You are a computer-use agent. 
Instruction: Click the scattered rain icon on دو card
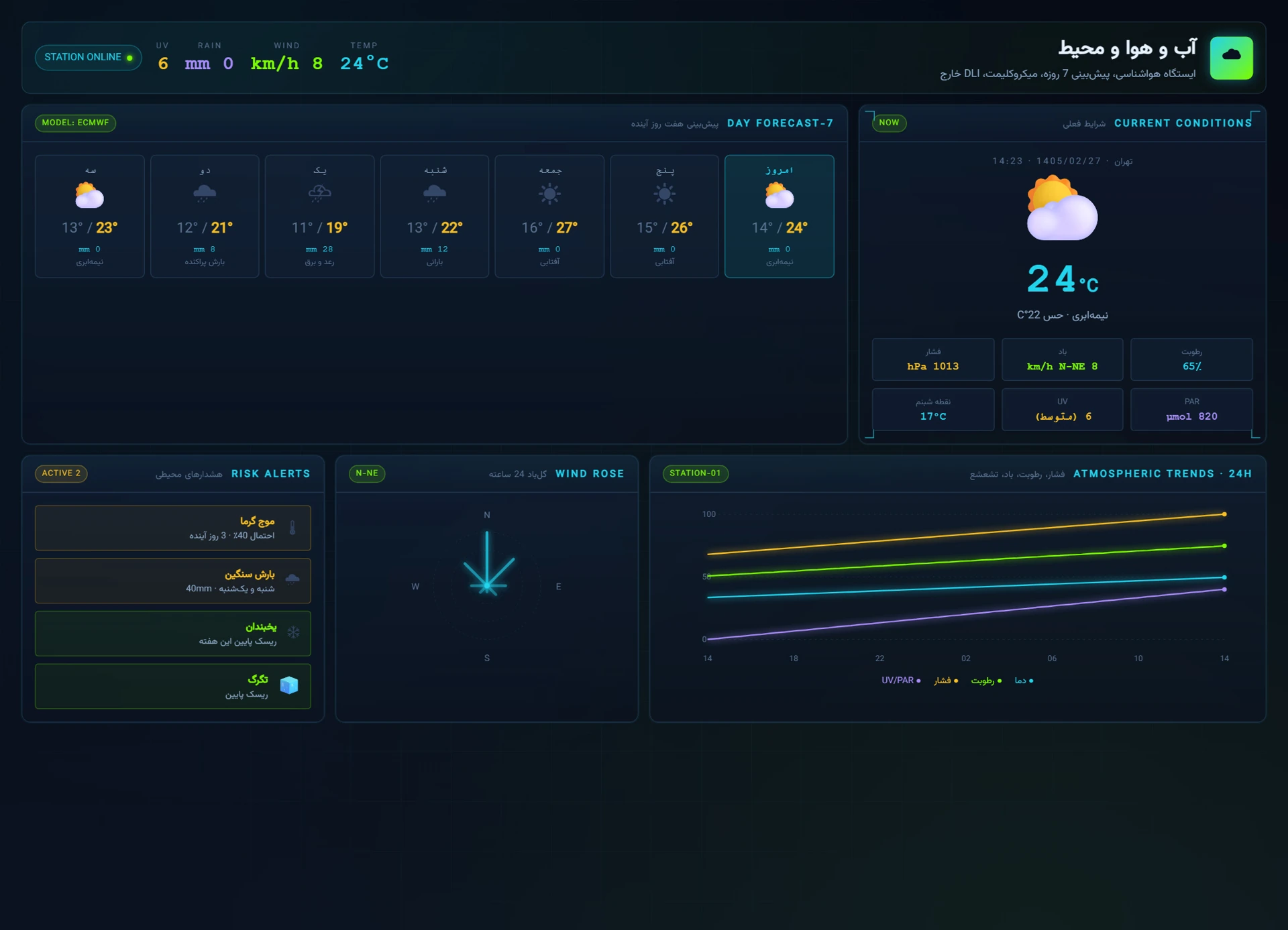(205, 194)
